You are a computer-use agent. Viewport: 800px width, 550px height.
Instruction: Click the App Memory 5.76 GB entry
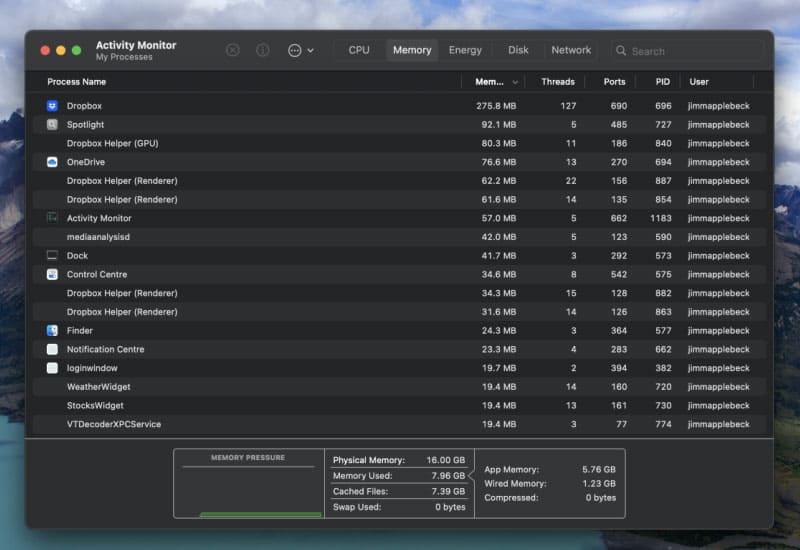coord(550,469)
